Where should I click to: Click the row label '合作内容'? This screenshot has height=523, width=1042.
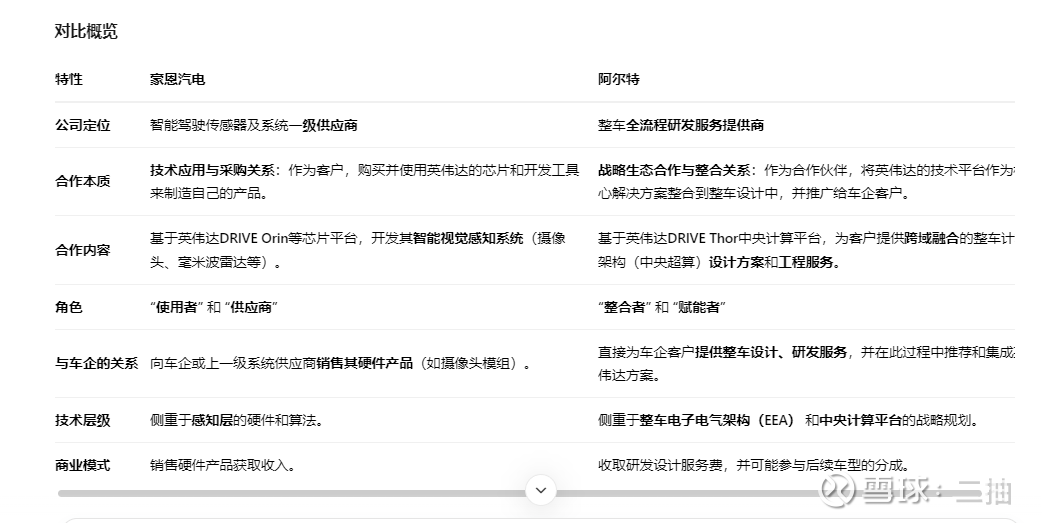tap(83, 250)
